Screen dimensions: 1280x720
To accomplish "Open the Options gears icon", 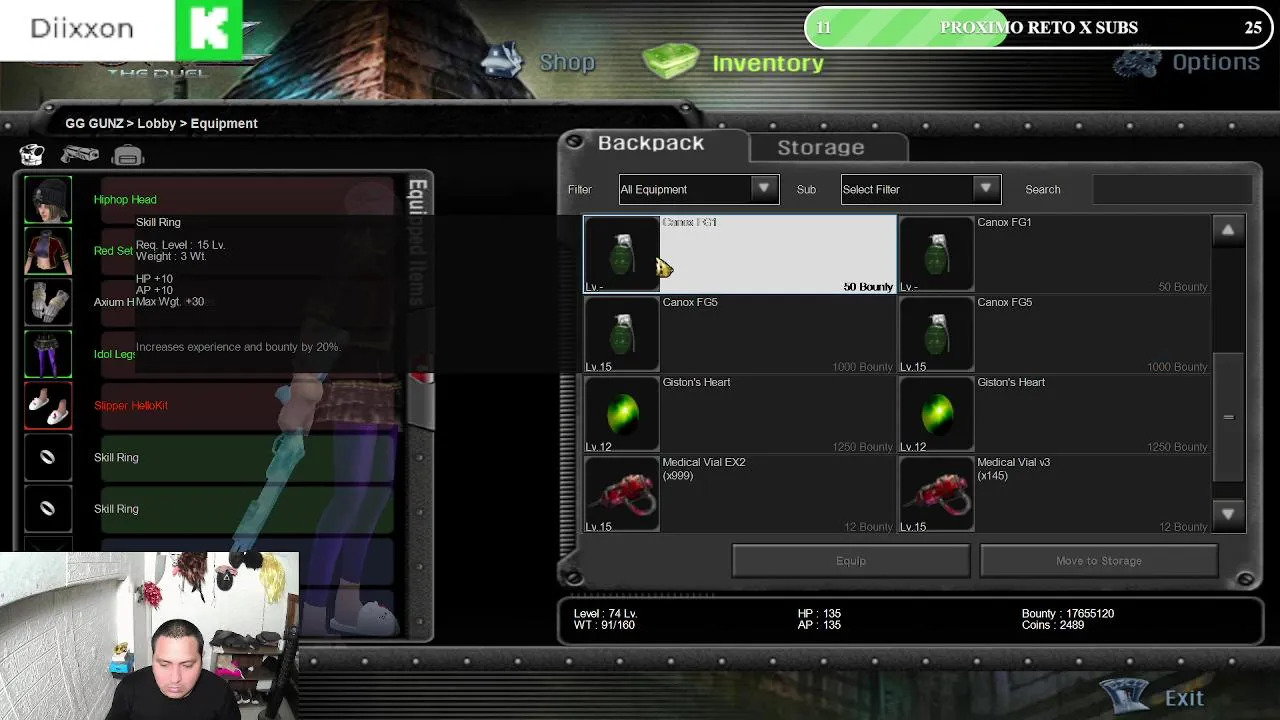I will click(1137, 62).
